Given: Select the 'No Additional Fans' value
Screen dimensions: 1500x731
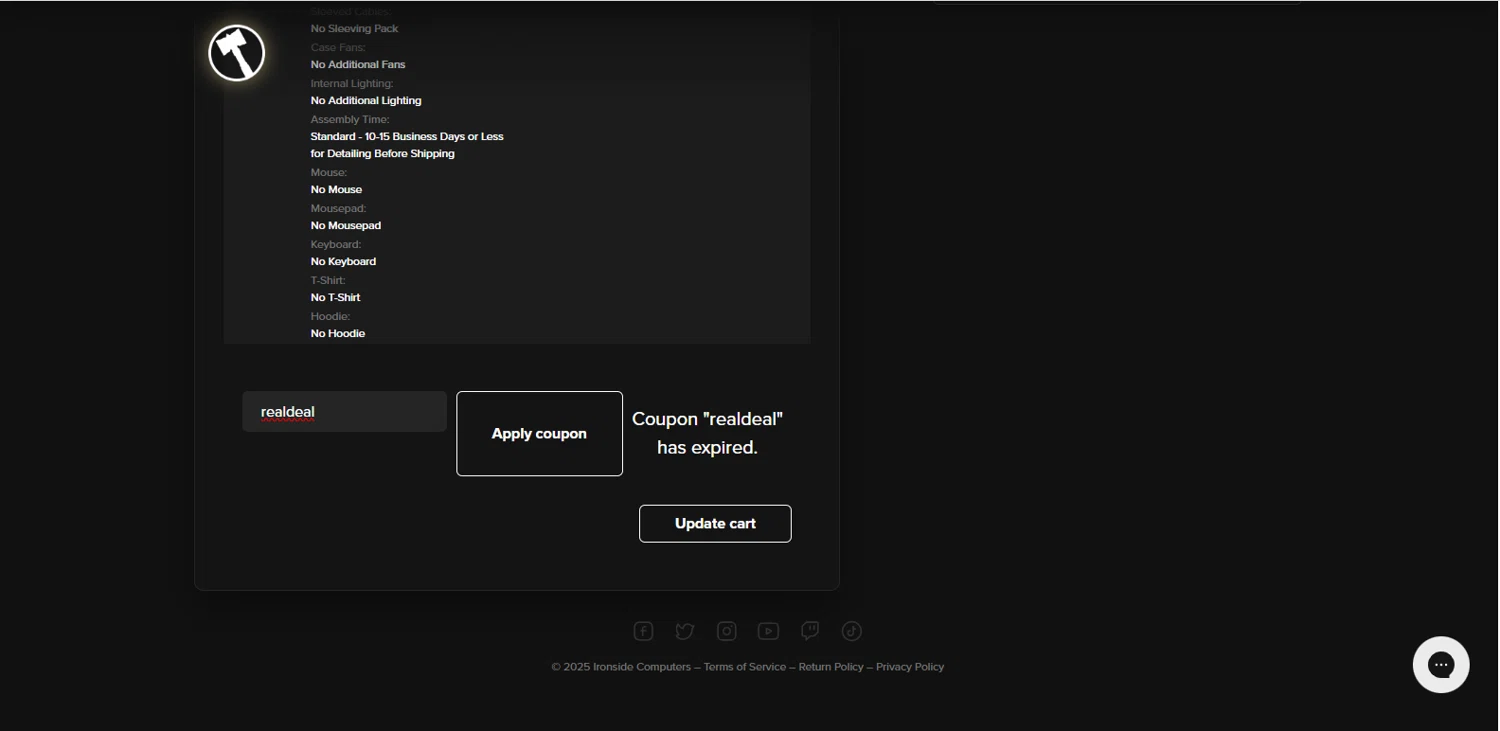Looking at the screenshot, I should [x=358, y=65].
